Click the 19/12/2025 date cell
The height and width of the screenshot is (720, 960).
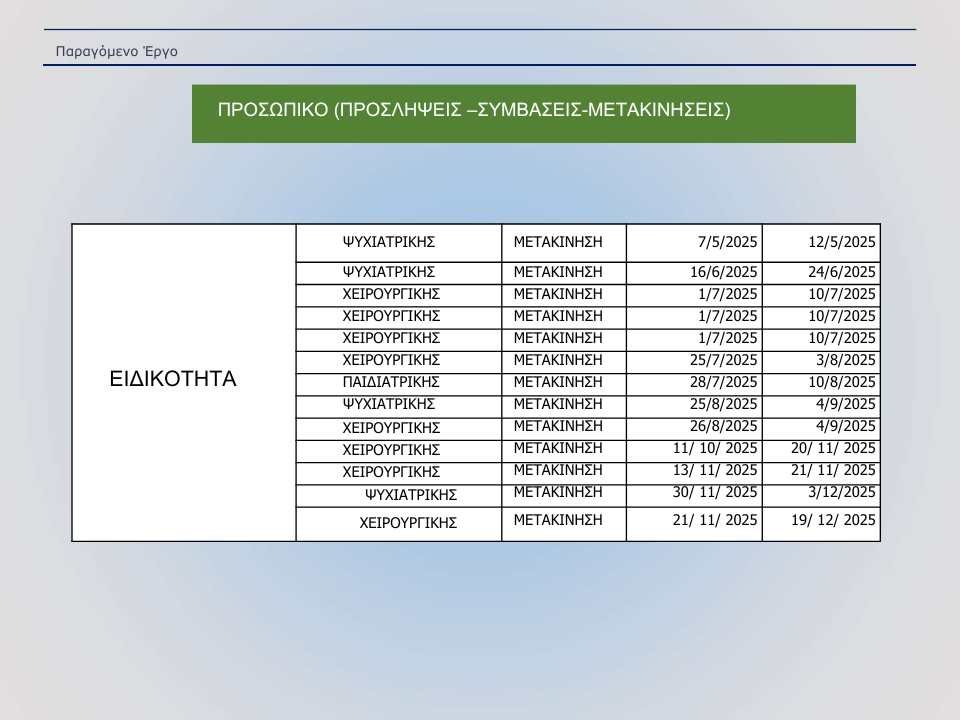[821, 520]
